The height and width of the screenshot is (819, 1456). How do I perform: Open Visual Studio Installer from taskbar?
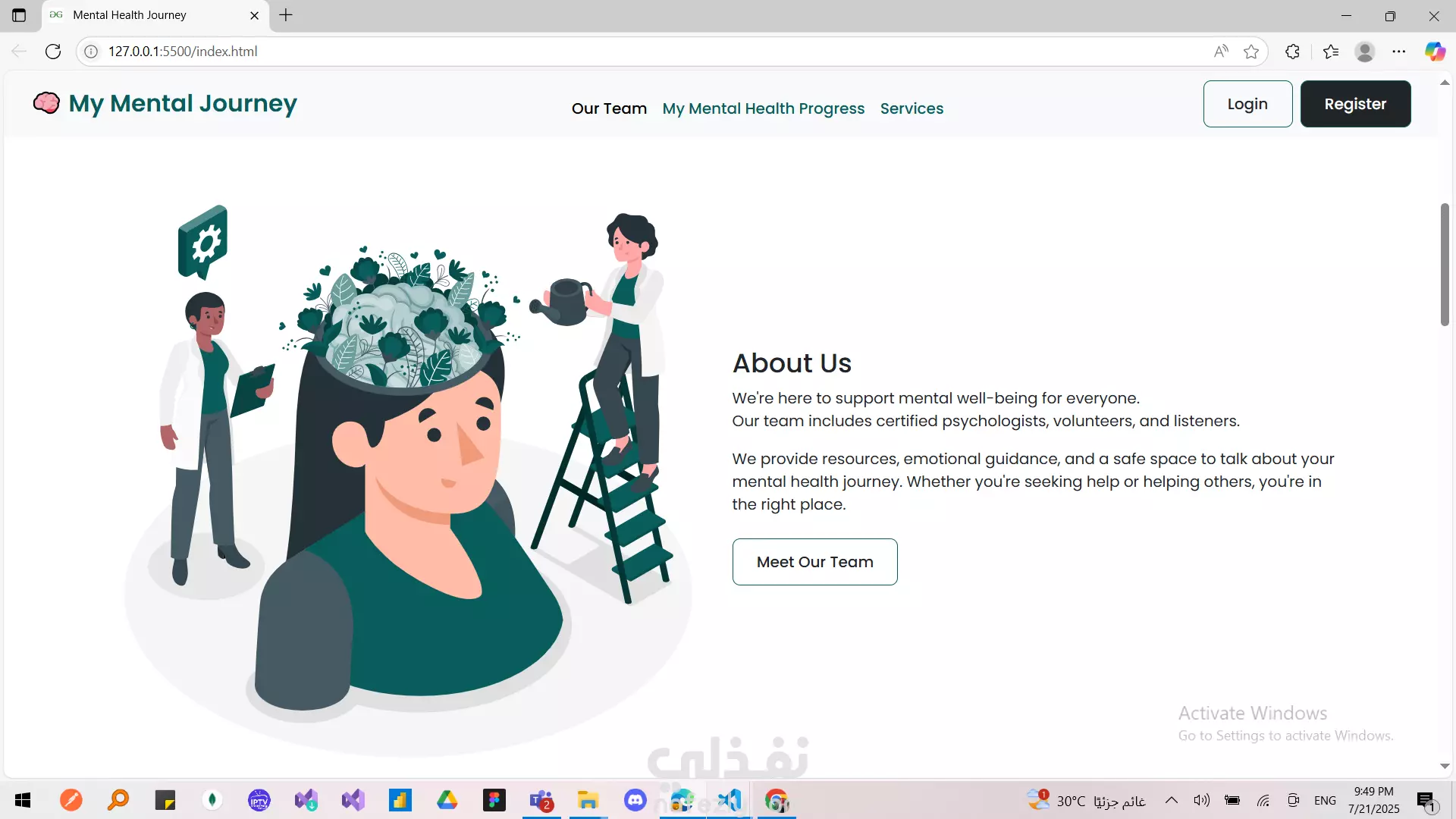306,800
